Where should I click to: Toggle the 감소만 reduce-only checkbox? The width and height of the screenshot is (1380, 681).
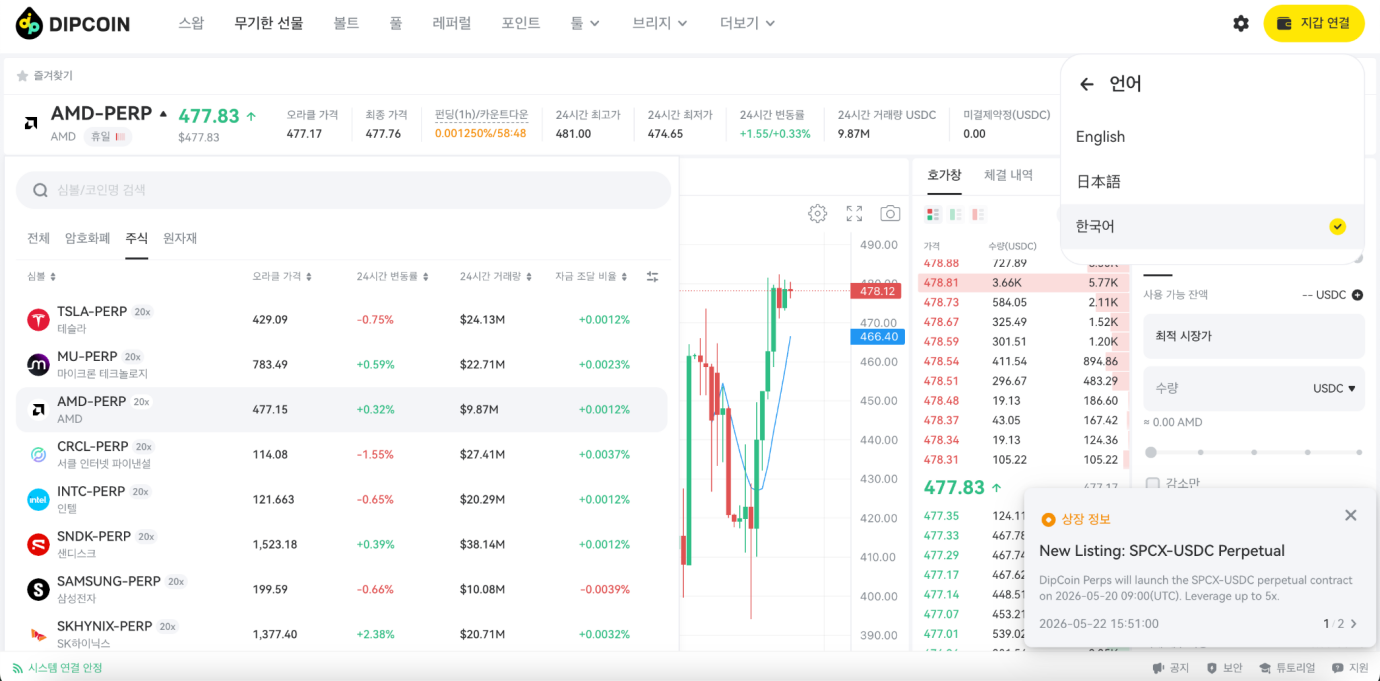point(1153,484)
